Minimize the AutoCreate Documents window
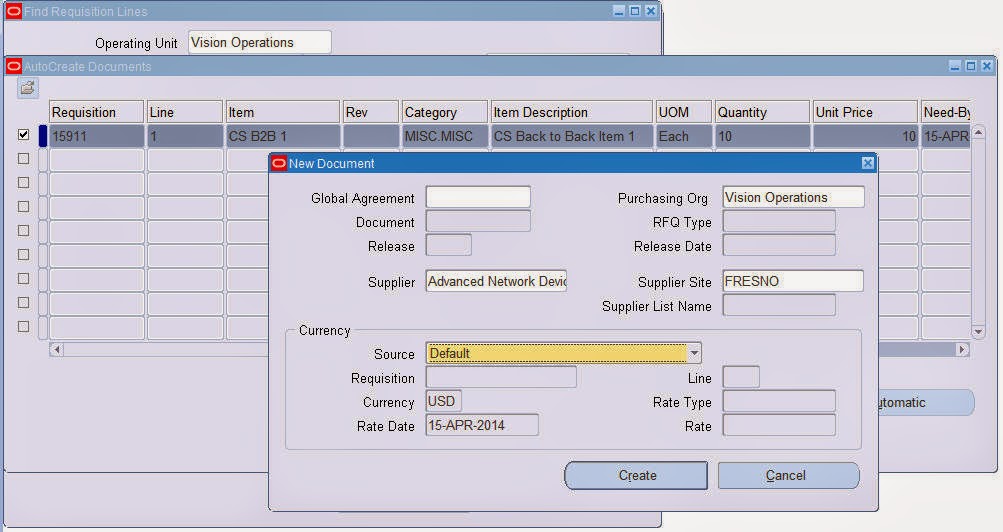The height and width of the screenshot is (532, 1003). coord(955,66)
